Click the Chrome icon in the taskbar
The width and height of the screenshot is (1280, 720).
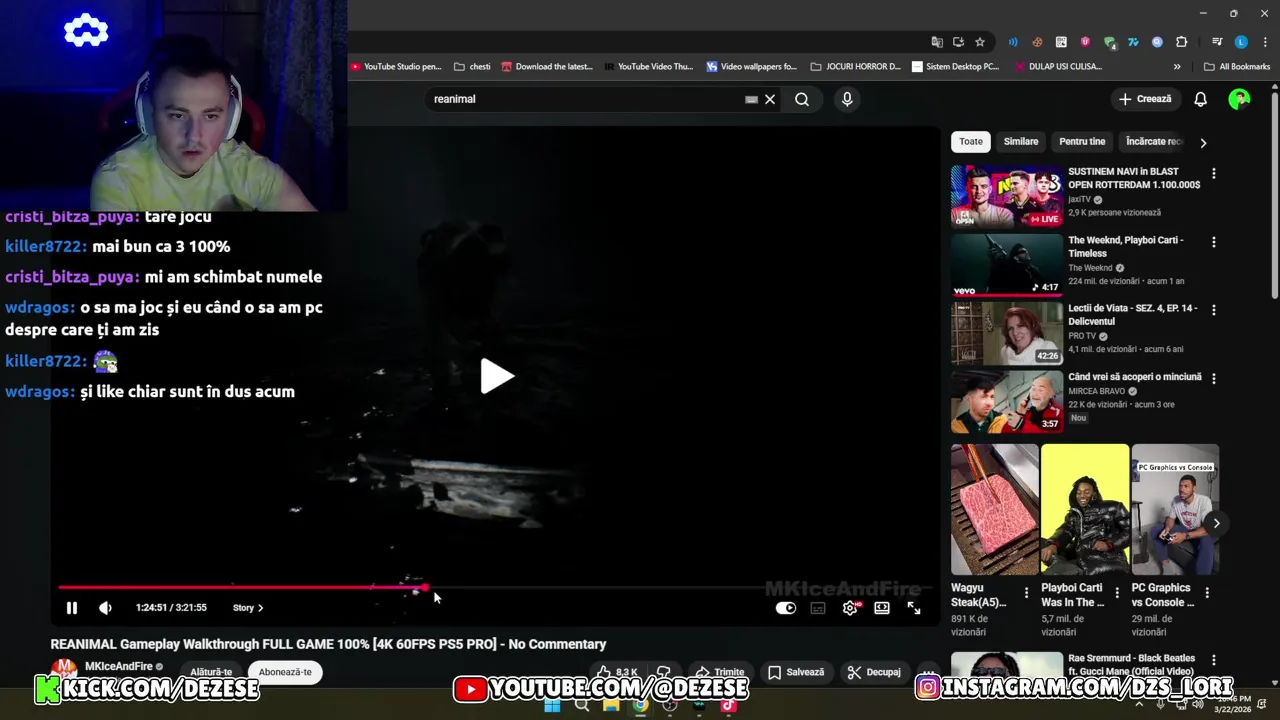[x=640, y=705]
